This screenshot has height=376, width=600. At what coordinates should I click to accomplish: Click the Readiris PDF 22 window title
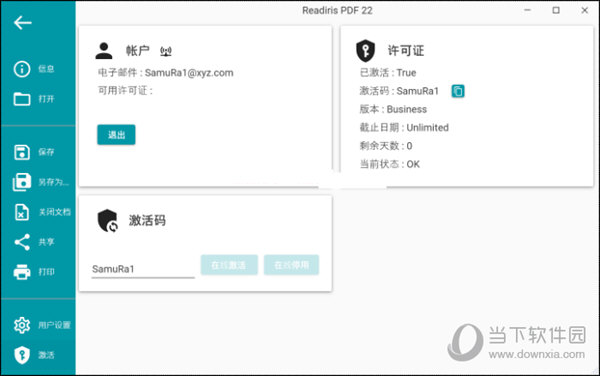337,10
